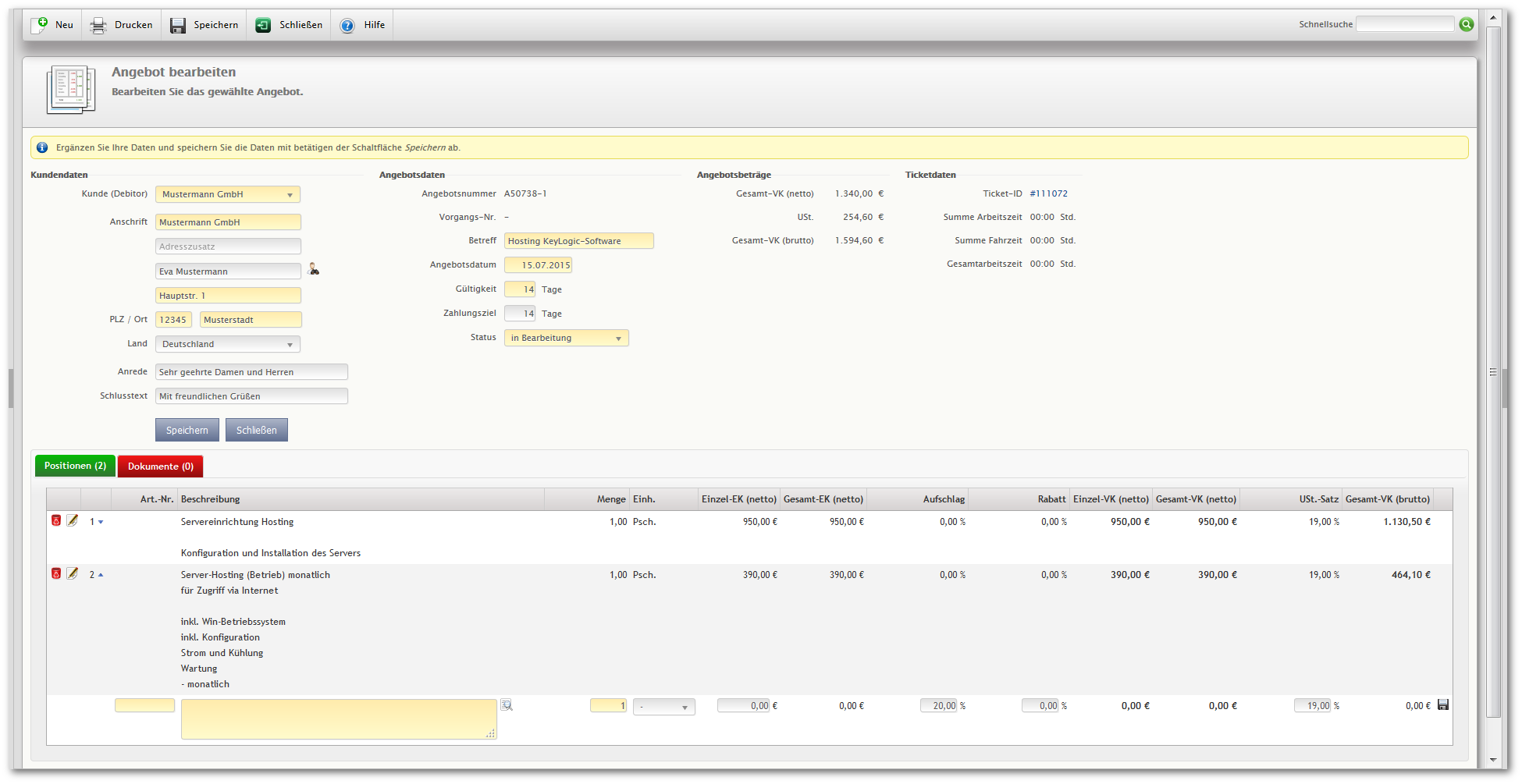Click the Gültigkeit days field
Viewport: 1522px width, 784px height.
coord(520,289)
